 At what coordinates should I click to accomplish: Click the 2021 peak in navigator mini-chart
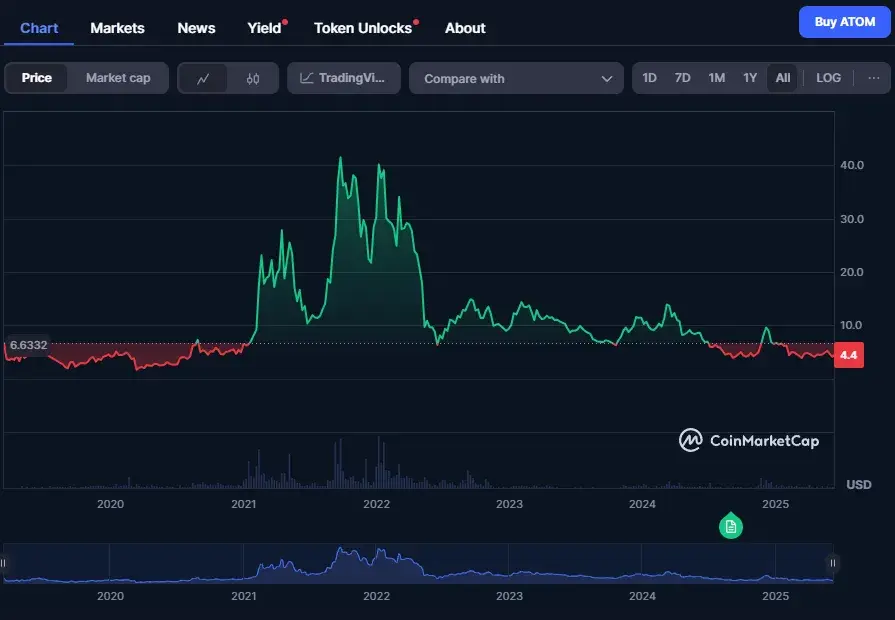[341, 550]
